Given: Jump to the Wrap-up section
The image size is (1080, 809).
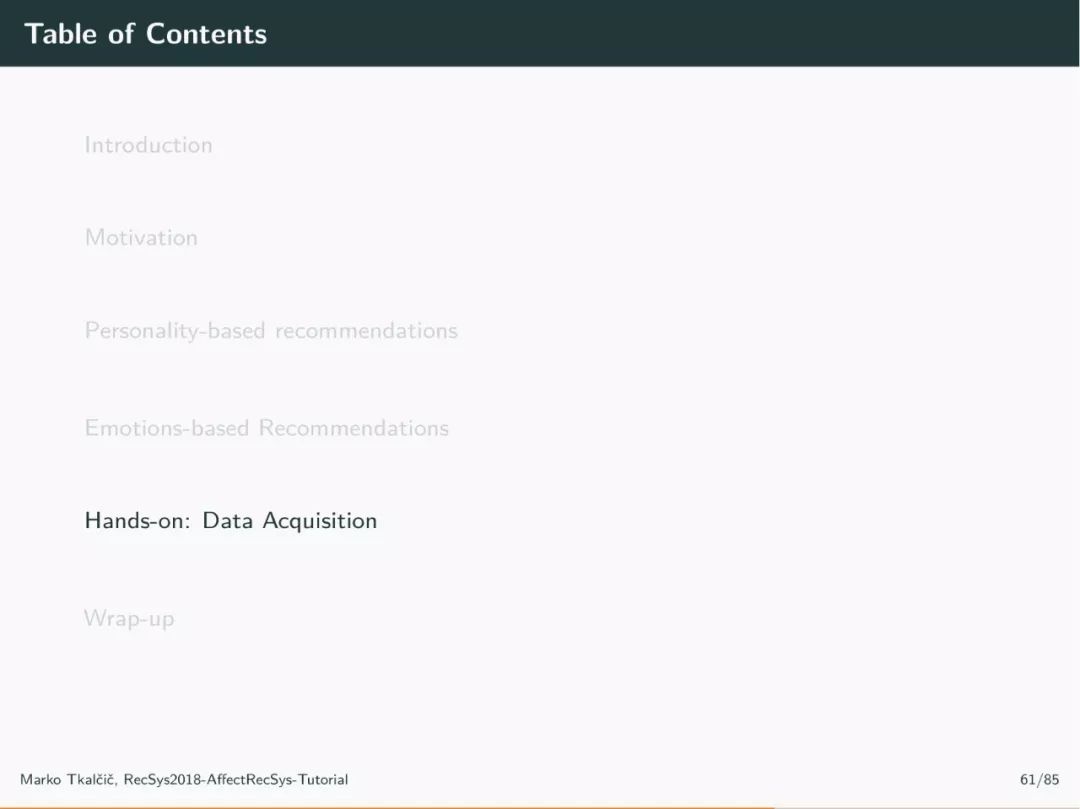Looking at the screenshot, I should click(129, 619).
